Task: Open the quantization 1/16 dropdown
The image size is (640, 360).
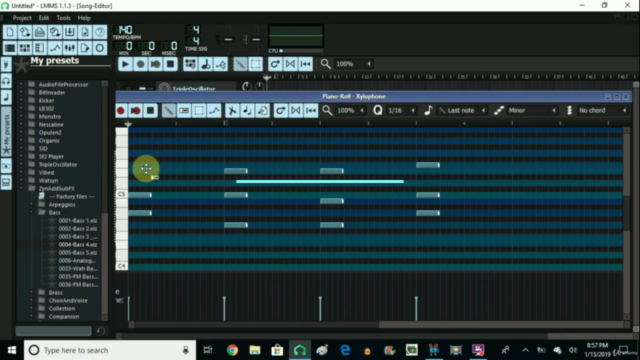Action: 401,111
